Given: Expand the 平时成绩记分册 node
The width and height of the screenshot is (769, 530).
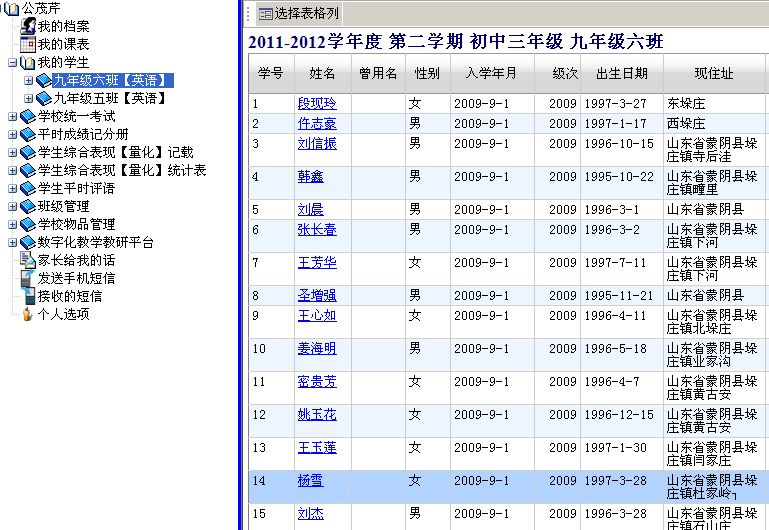Looking at the screenshot, I should 12,135.
